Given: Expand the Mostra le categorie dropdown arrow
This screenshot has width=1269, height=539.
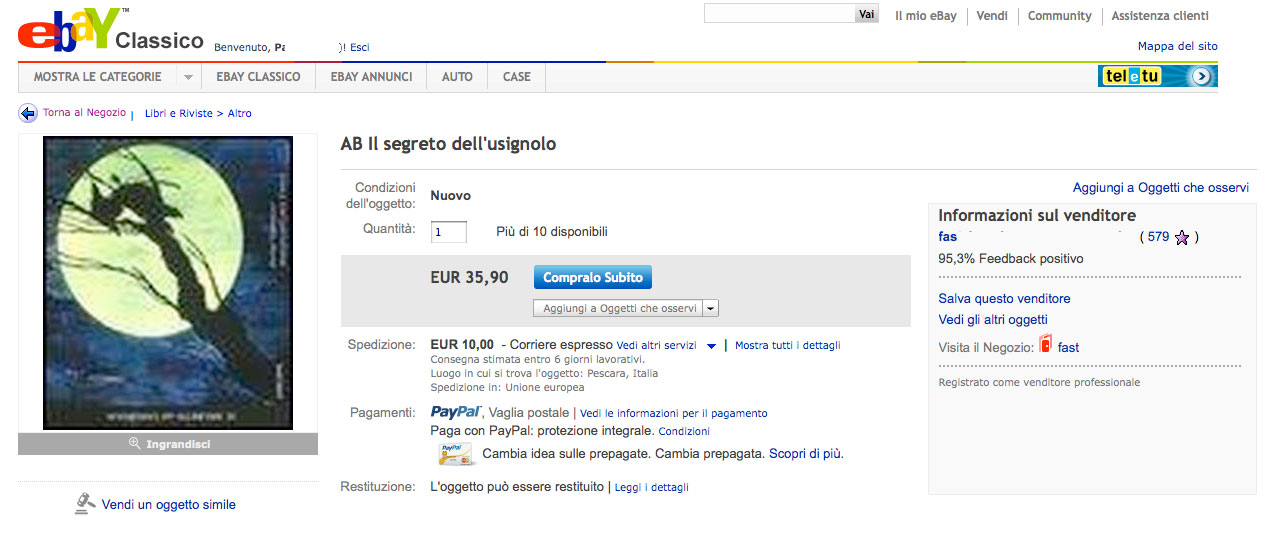Looking at the screenshot, I should click(187, 77).
